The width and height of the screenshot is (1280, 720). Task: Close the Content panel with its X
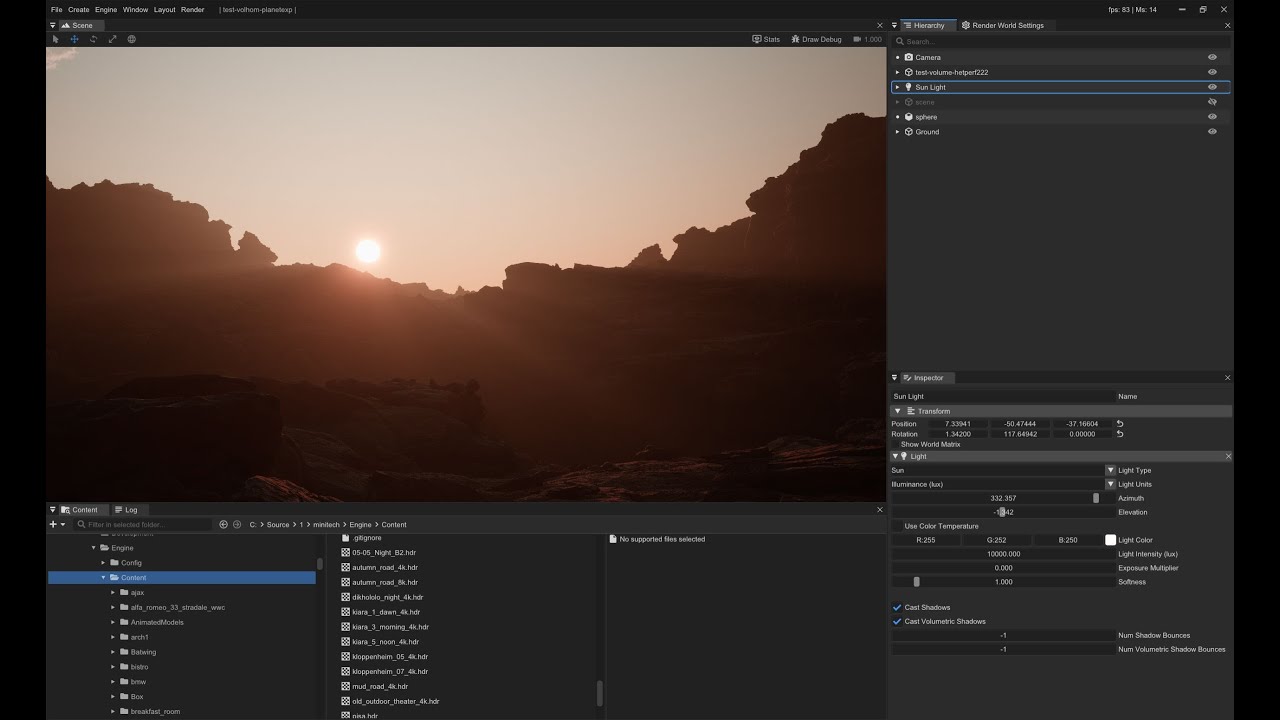tap(880, 510)
